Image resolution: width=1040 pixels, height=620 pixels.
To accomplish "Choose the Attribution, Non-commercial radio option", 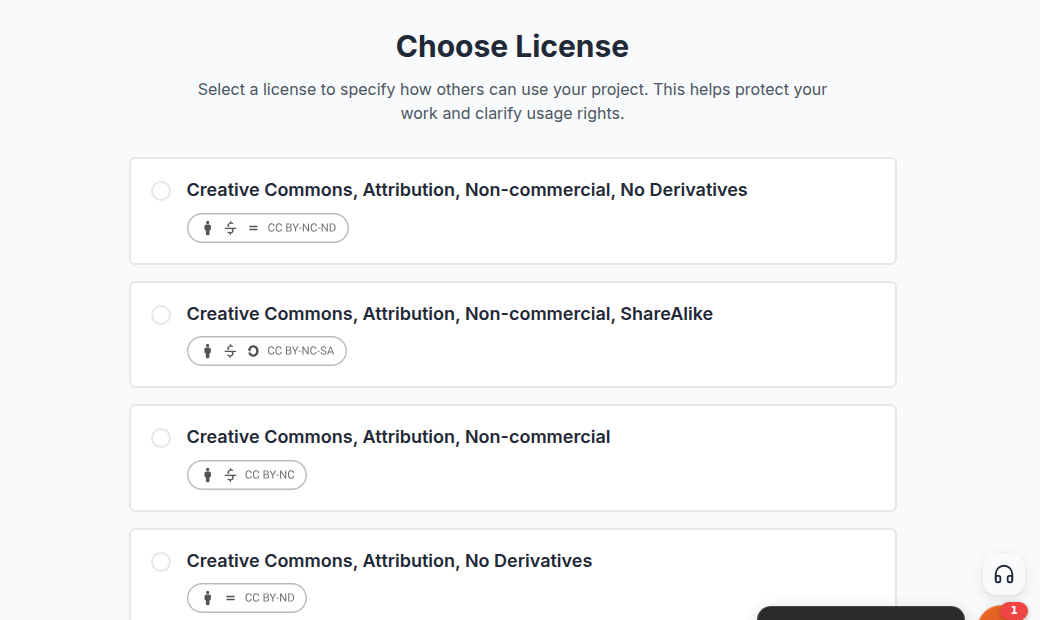I will pos(161,438).
